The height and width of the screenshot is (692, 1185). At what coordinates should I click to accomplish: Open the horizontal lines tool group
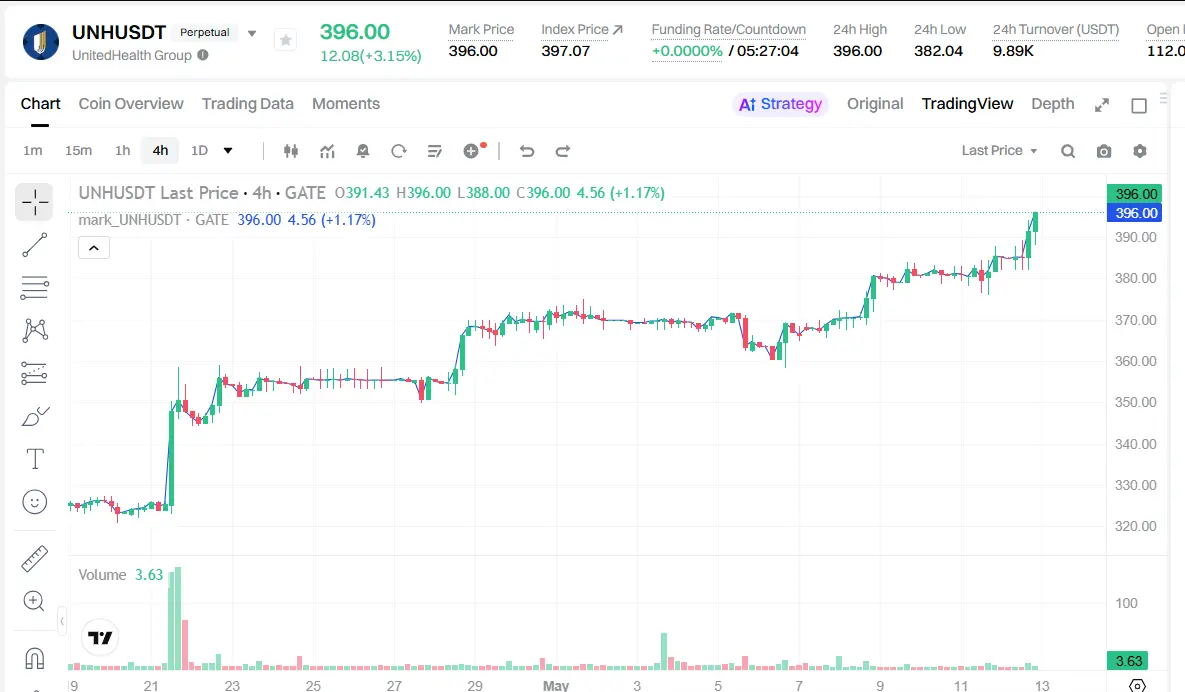[34, 288]
